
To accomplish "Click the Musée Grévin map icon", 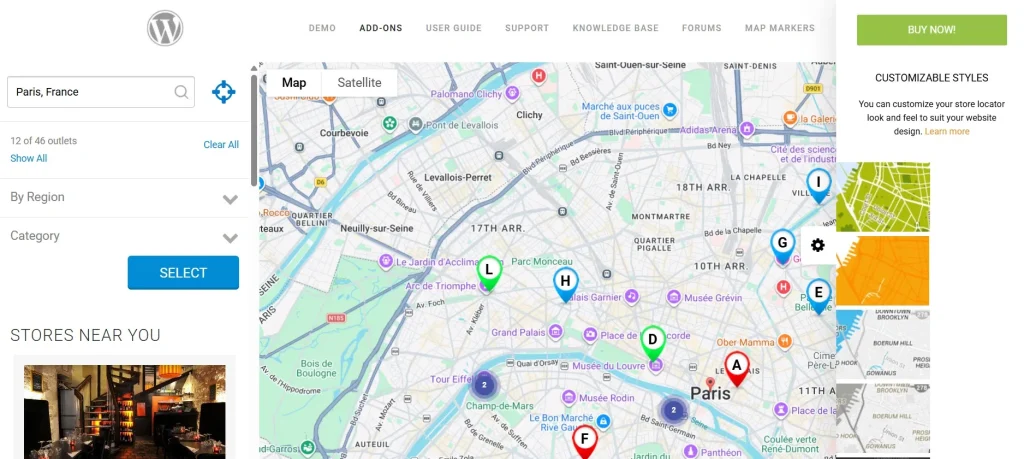I will tap(673, 298).
